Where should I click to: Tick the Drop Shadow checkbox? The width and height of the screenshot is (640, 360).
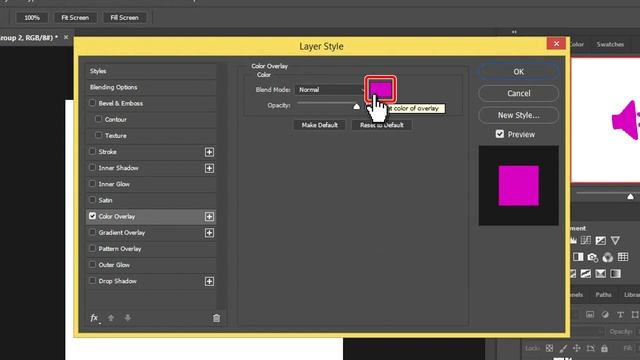(x=92, y=280)
